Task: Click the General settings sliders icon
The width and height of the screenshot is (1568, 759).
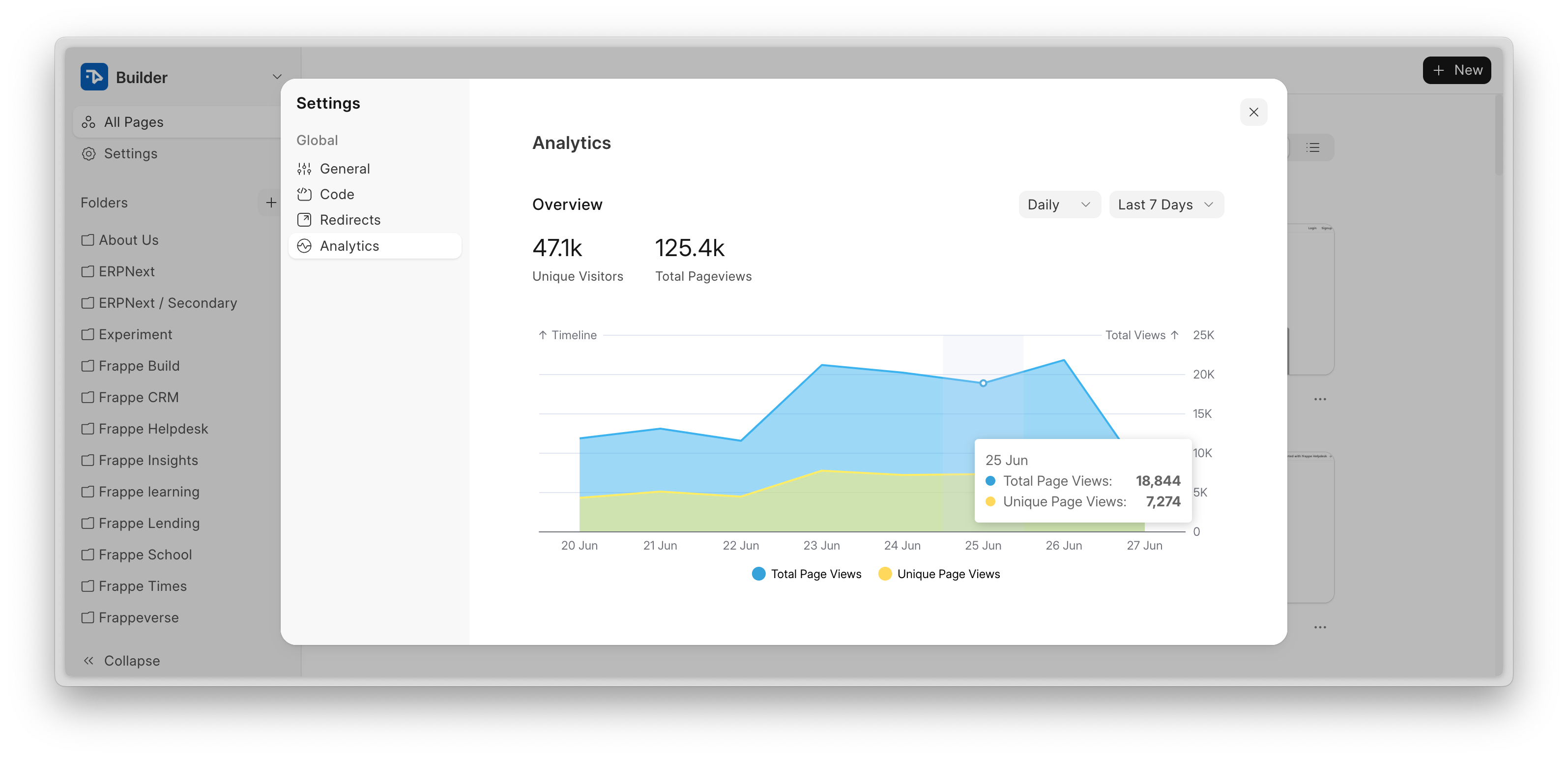Action: click(x=304, y=169)
